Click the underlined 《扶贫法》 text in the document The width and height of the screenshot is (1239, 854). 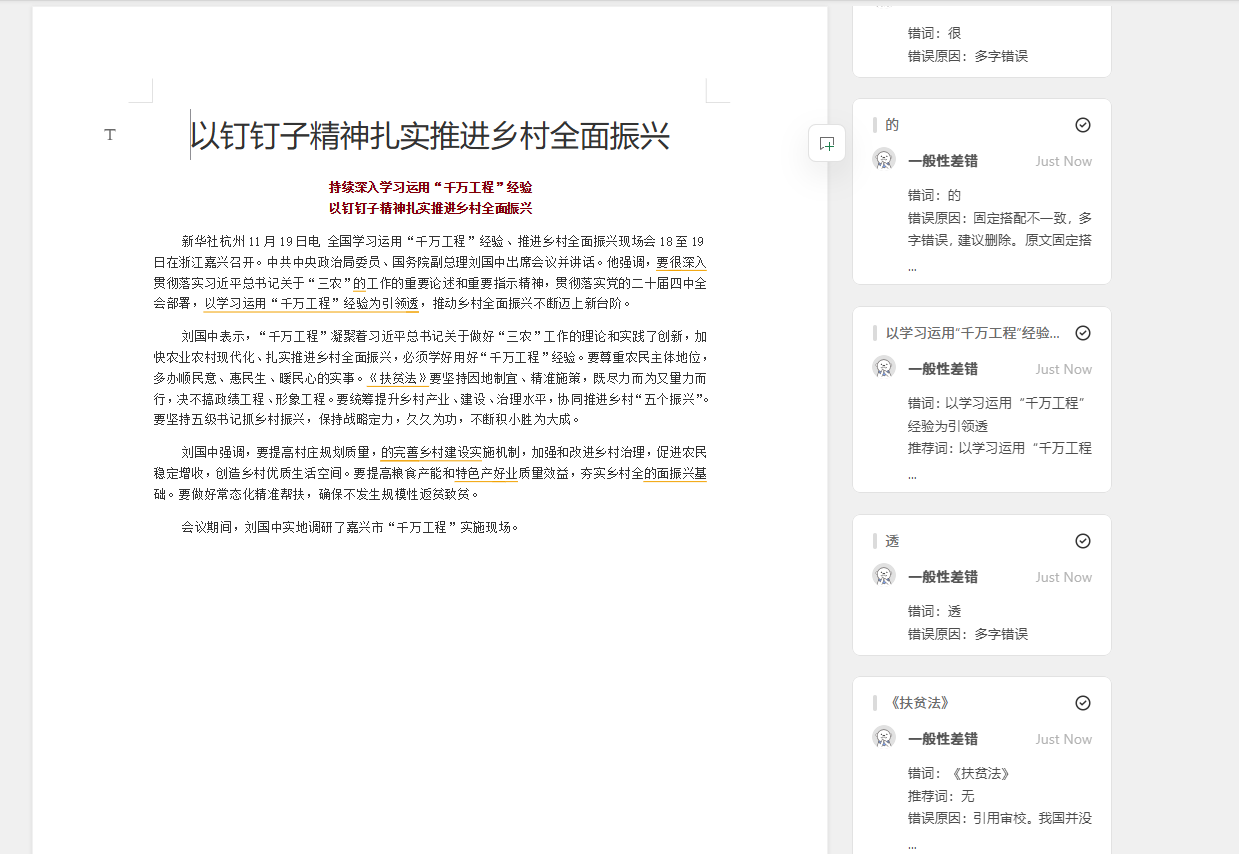(397, 379)
